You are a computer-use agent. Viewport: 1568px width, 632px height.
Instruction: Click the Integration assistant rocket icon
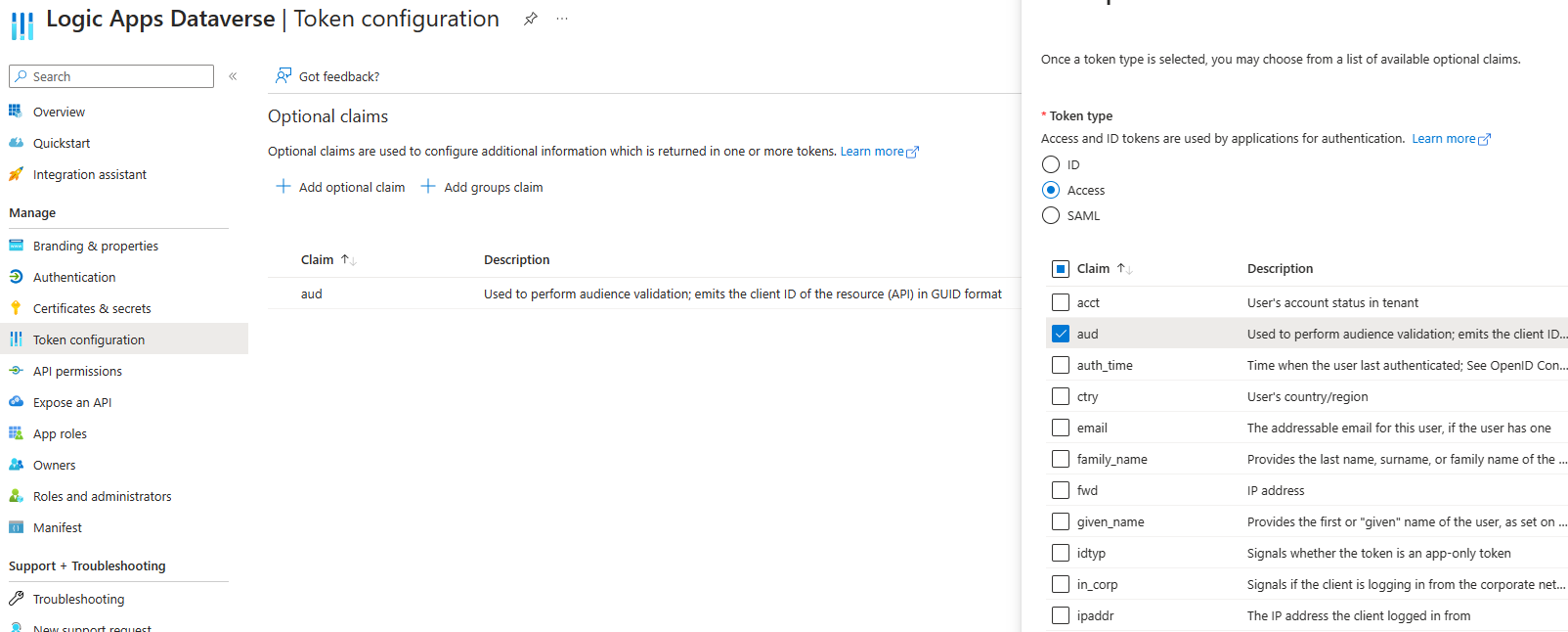tap(16, 174)
